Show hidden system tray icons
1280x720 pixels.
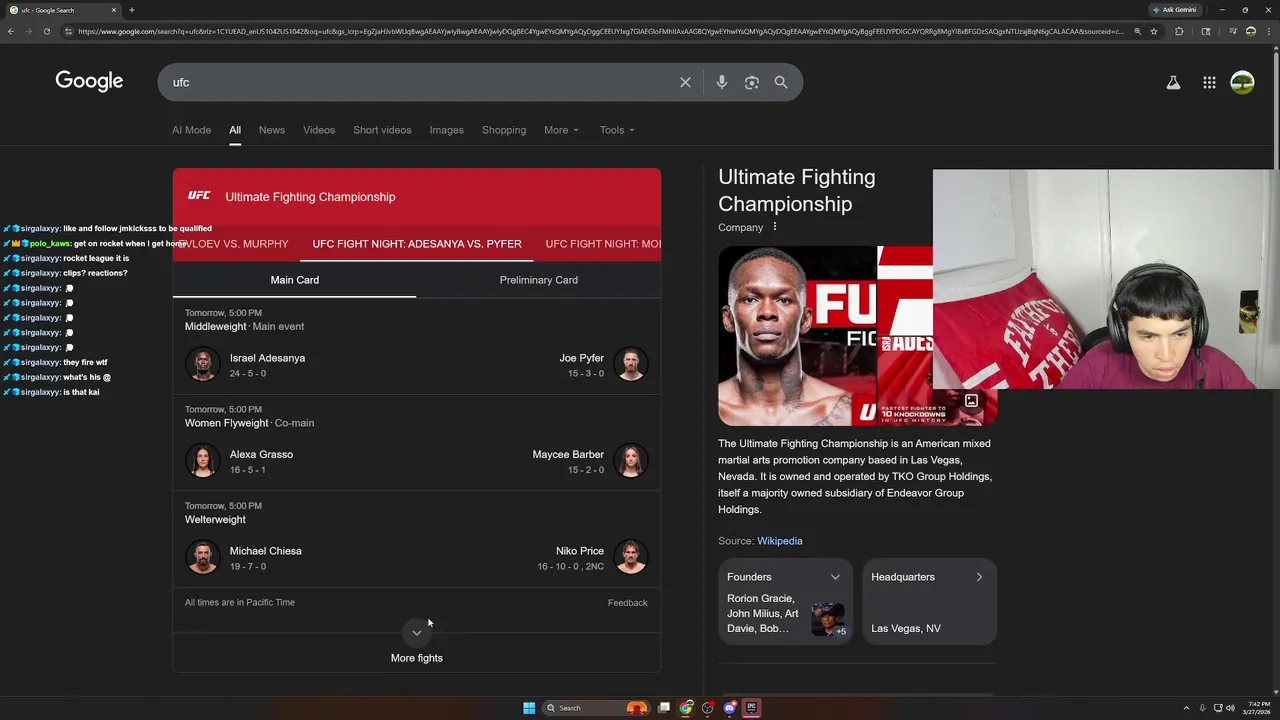[1186, 708]
